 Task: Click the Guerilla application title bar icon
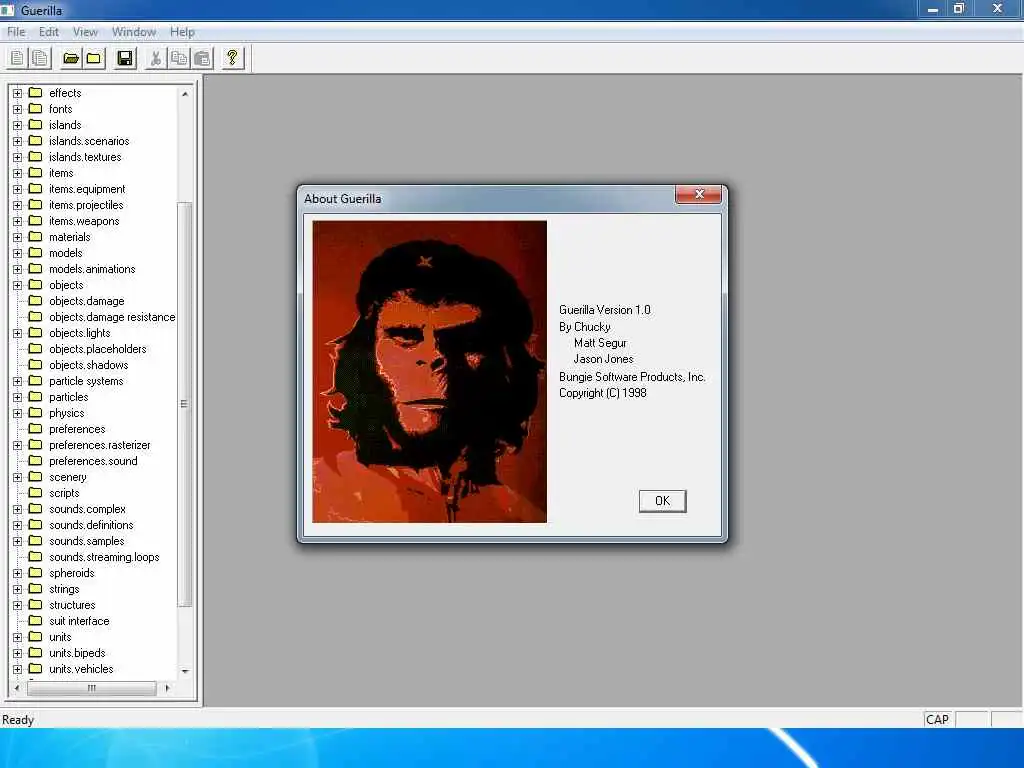(x=7, y=10)
